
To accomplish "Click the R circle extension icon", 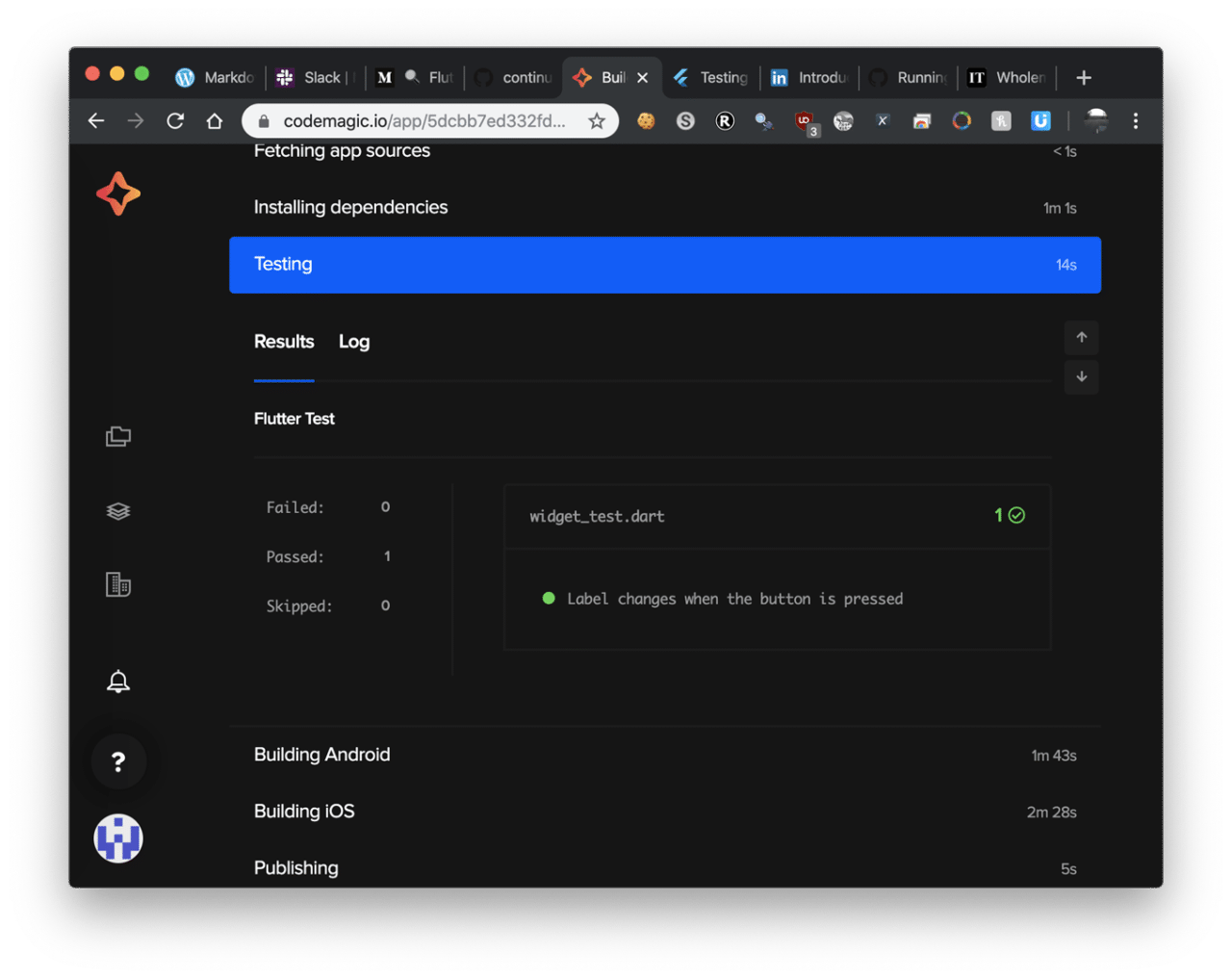I will (x=725, y=120).
